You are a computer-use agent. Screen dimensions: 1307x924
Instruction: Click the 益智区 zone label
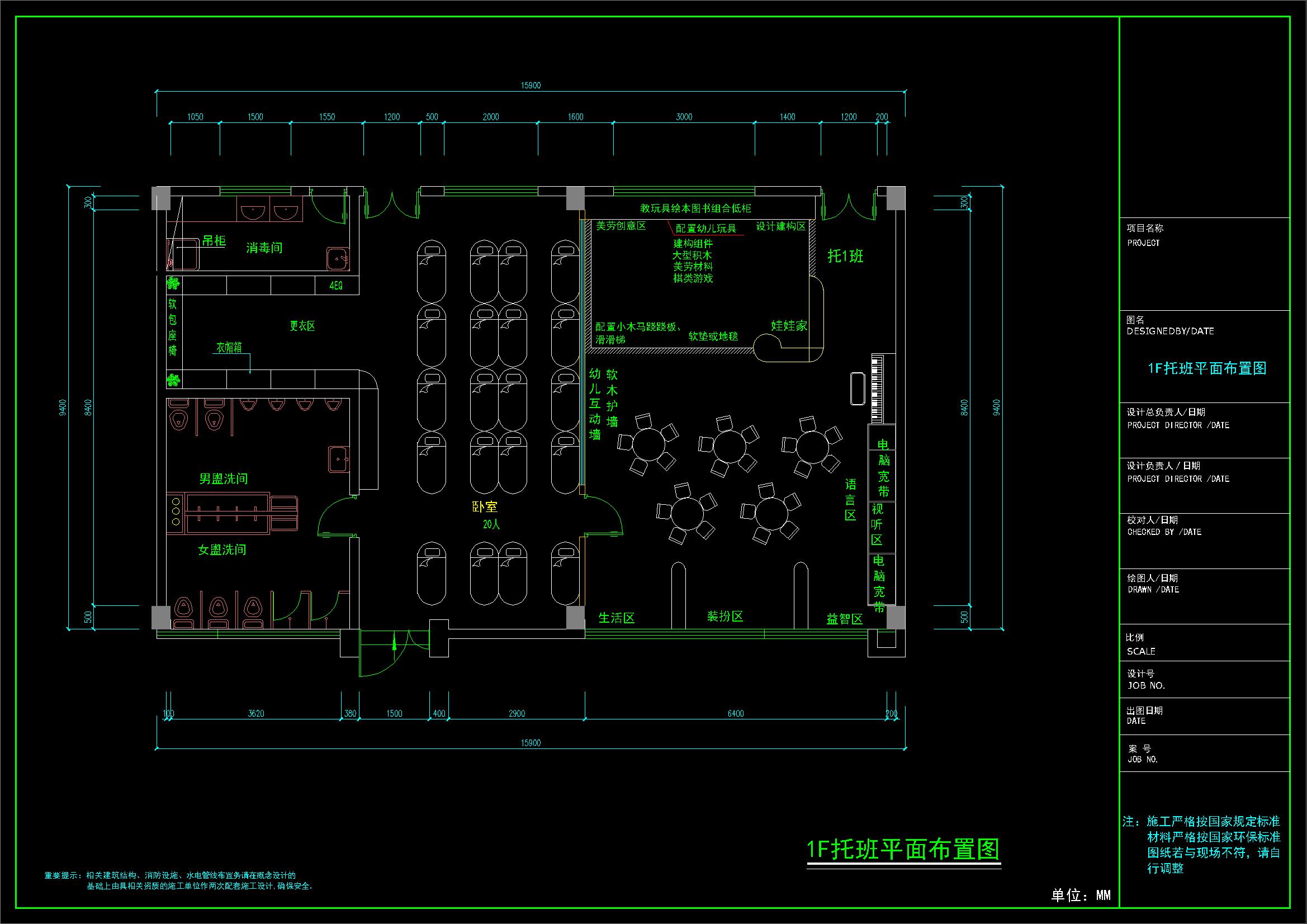click(x=845, y=619)
